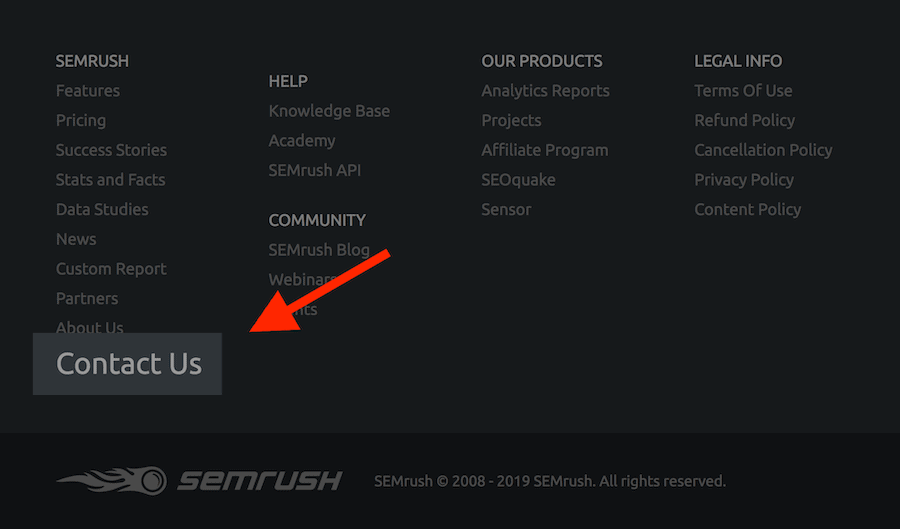Open the highlighted Contact Us link

[x=129, y=364]
